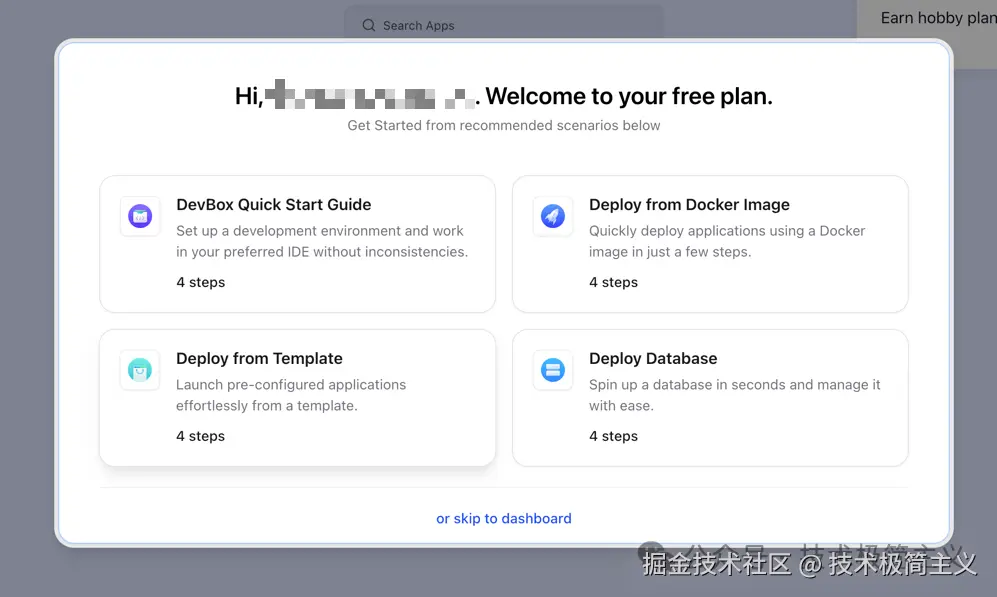997x597 pixels.
Task: Click 'Spin up a database' description
Action: tap(734, 395)
